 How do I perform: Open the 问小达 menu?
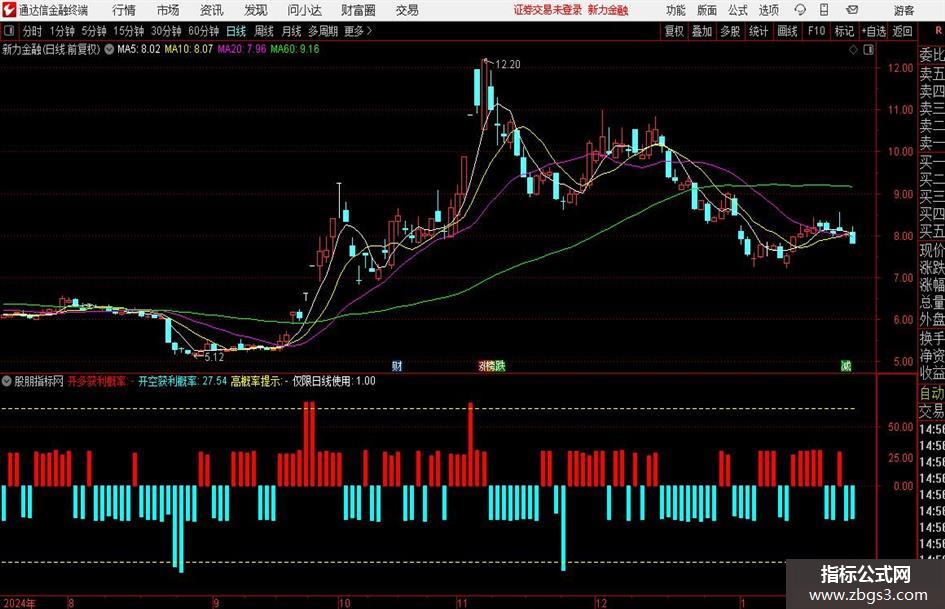coord(304,10)
